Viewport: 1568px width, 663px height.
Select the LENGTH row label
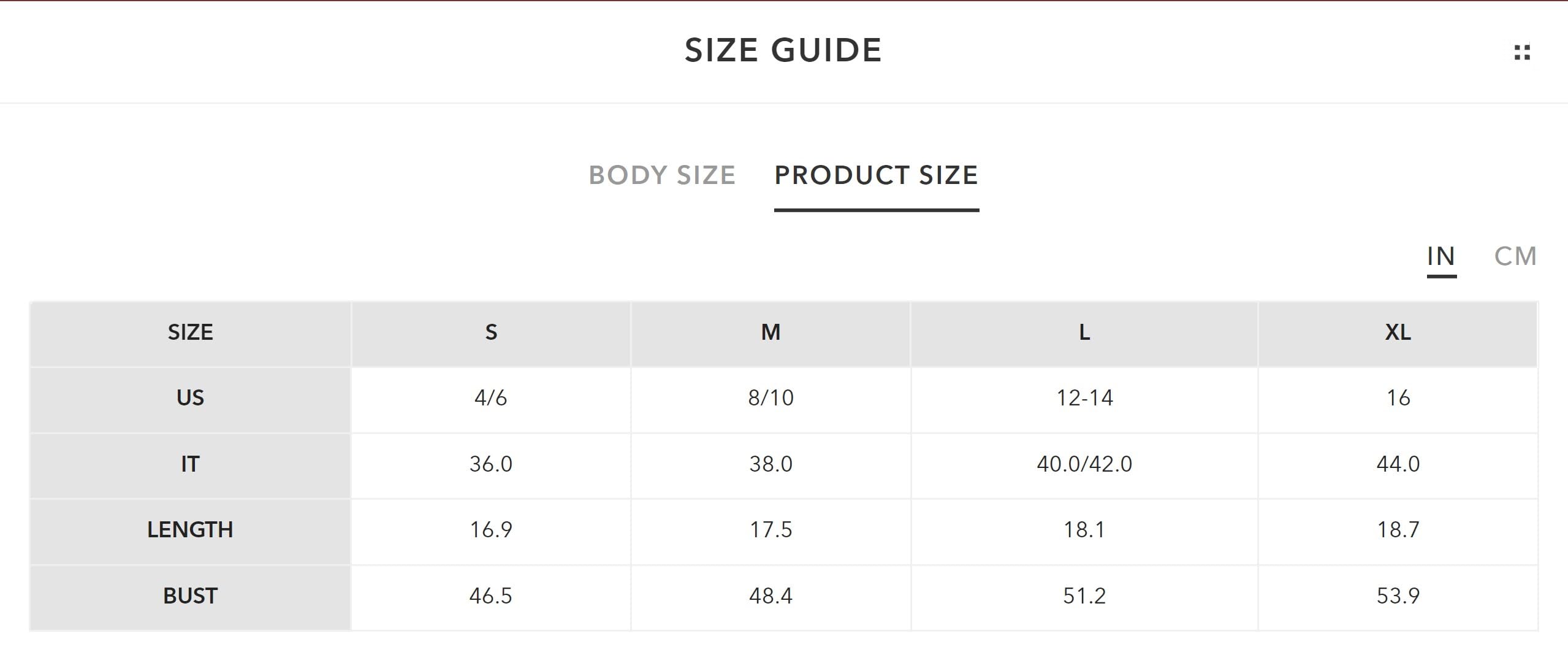coord(190,530)
